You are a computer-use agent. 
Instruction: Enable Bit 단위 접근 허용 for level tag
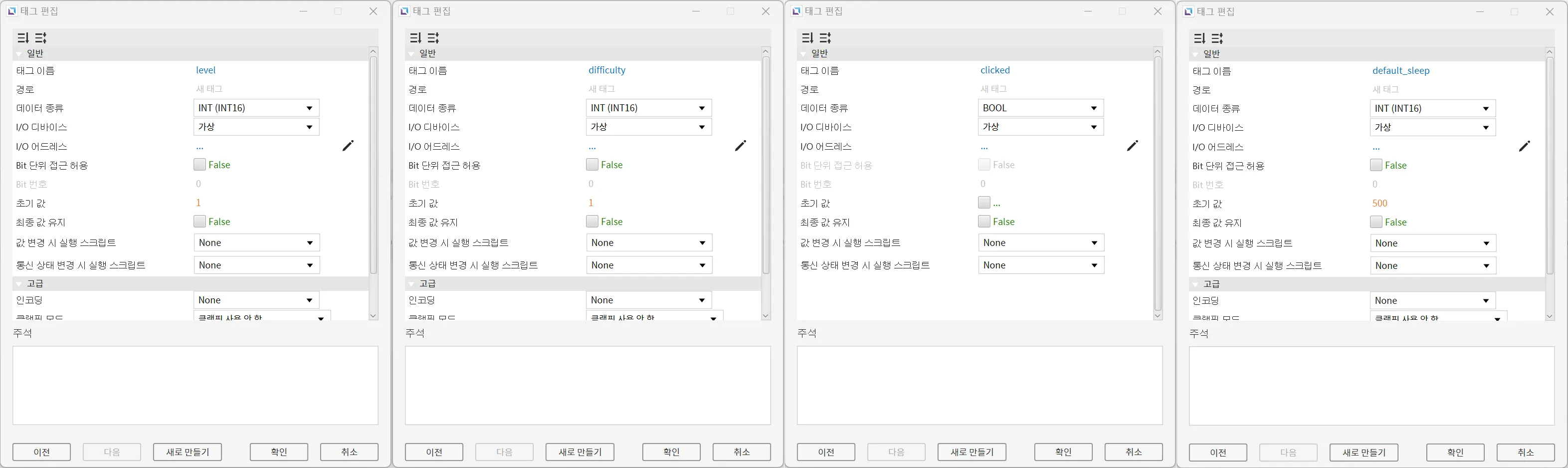199,164
